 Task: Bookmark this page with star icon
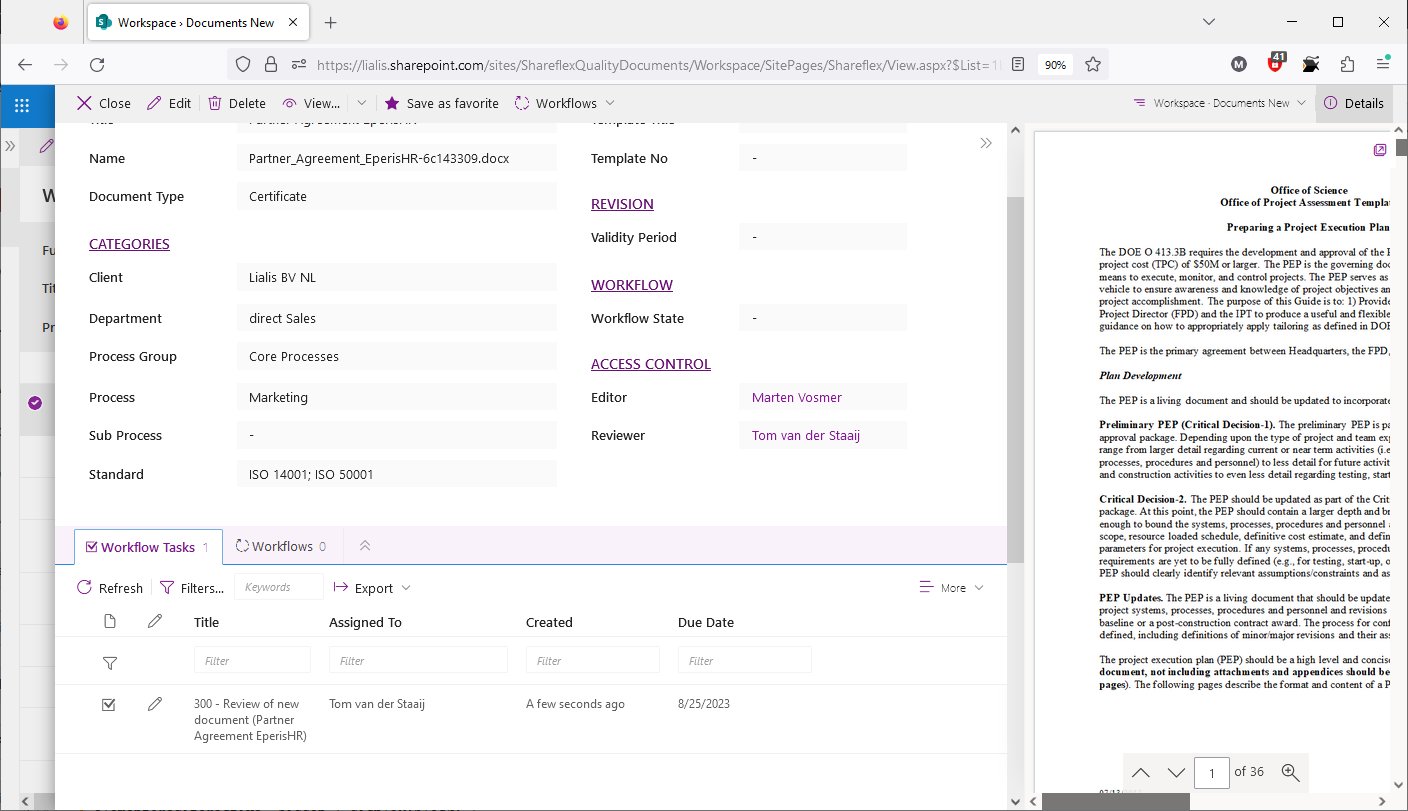[x=1093, y=64]
